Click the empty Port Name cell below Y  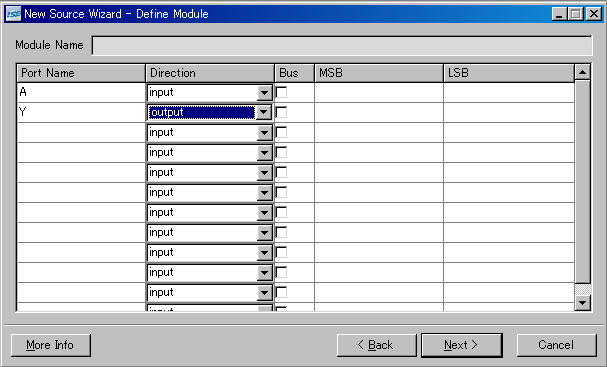pos(81,133)
